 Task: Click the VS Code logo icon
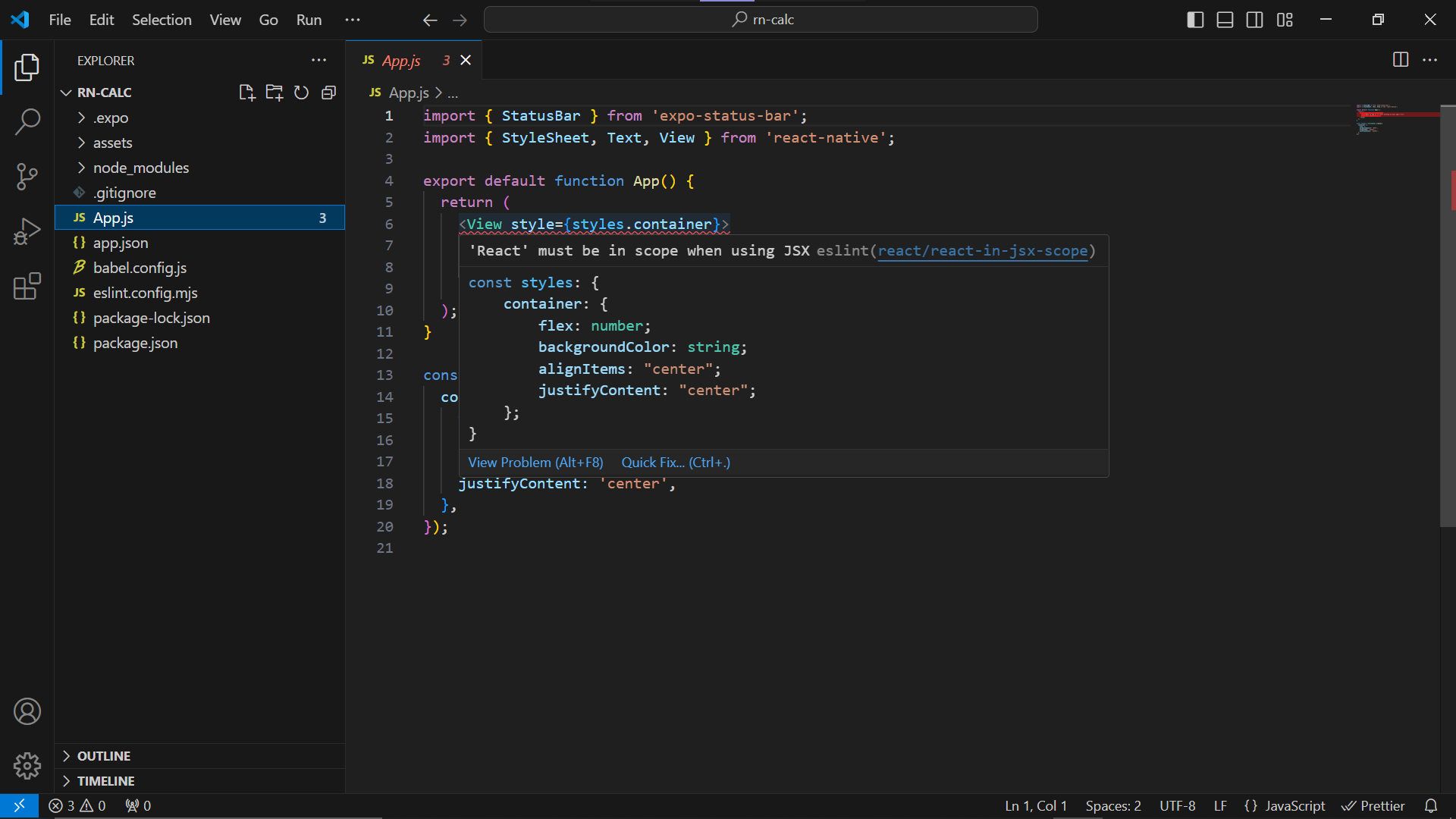click(x=20, y=20)
